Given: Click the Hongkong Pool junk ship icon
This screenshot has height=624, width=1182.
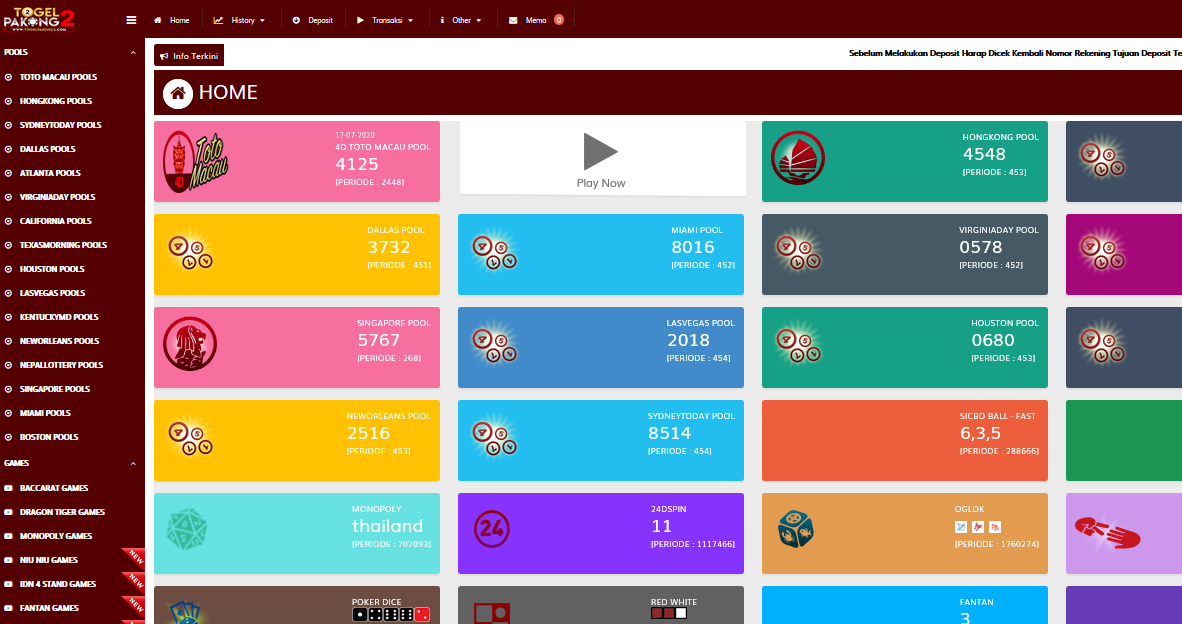Looking at the screenshot, I should click(x=798, y=158).
